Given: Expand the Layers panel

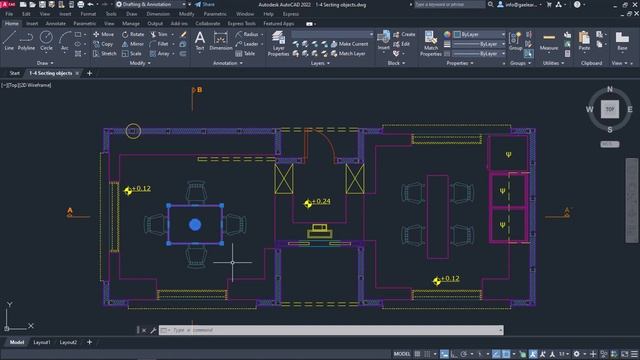Looking at the screenshot, I should coord(320,63).
